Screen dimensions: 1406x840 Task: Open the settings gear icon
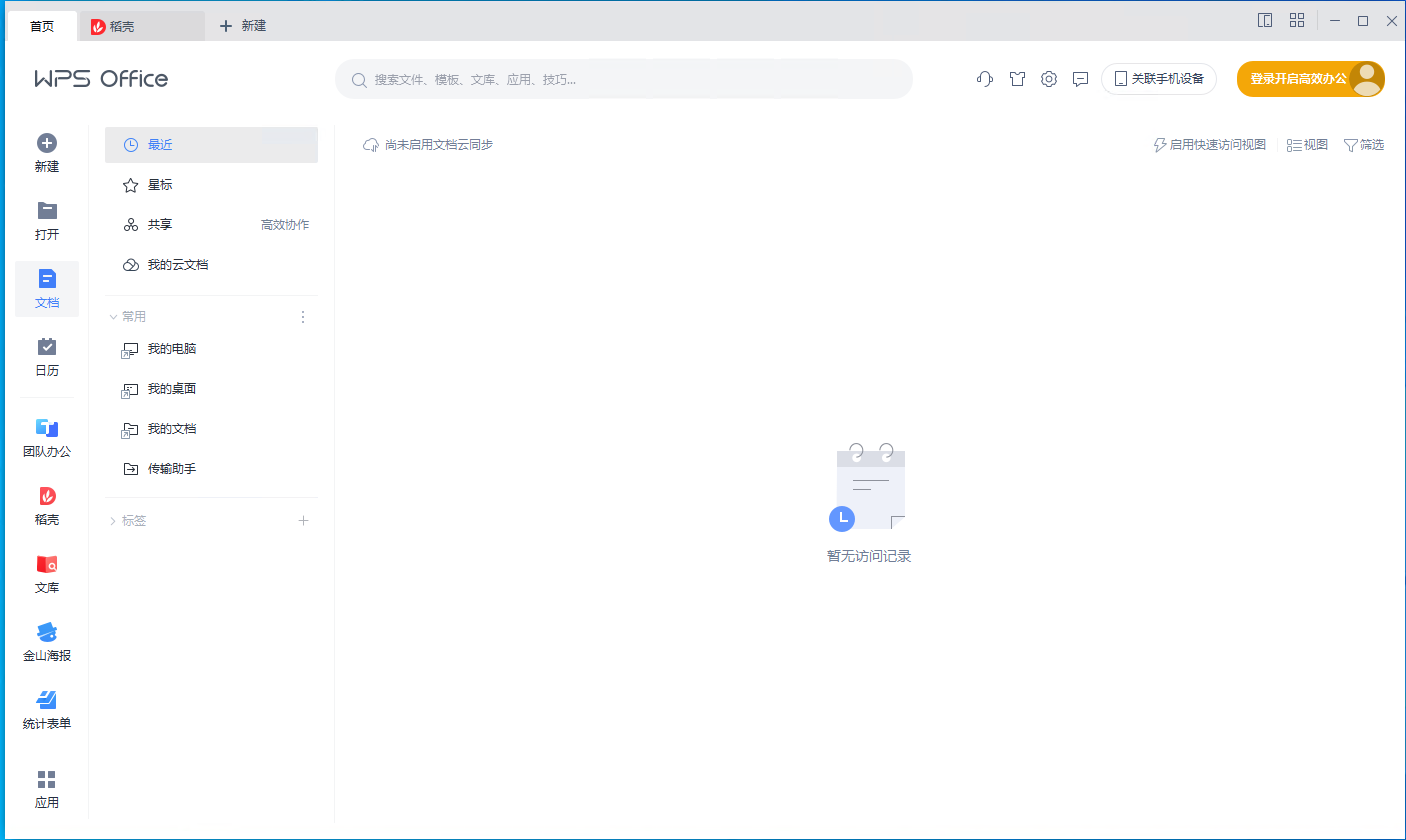[x=1049, y=79]
